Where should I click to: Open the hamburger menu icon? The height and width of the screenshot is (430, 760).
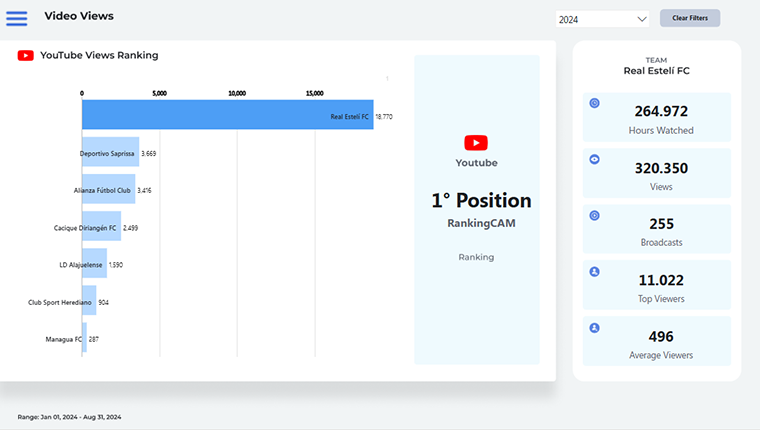(16, 18)
